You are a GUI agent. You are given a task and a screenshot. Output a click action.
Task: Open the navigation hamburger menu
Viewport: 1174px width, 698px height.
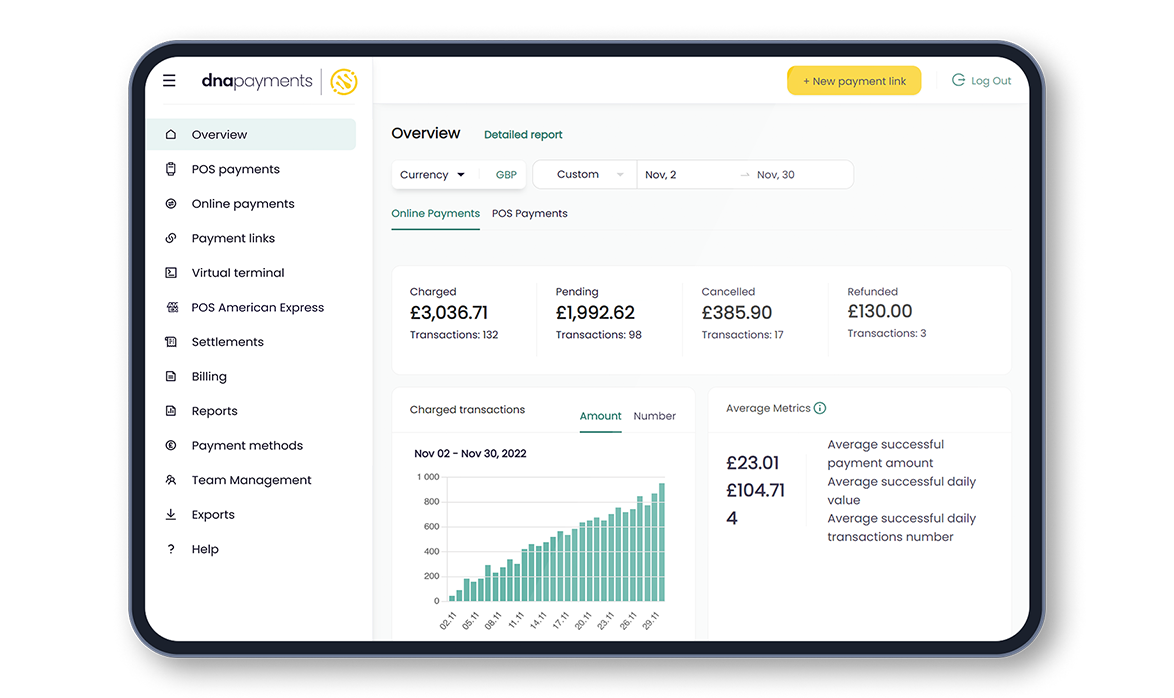pyautogui.click(x=169, y=81)
